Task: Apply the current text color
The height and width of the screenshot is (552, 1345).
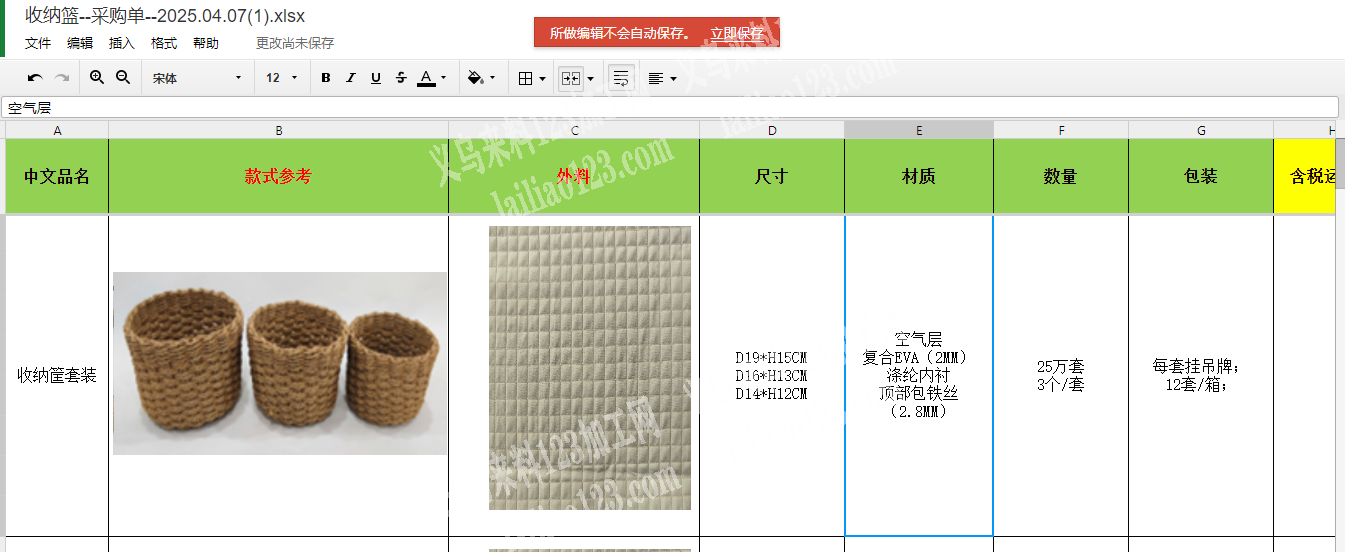Action: pos(426,78)
